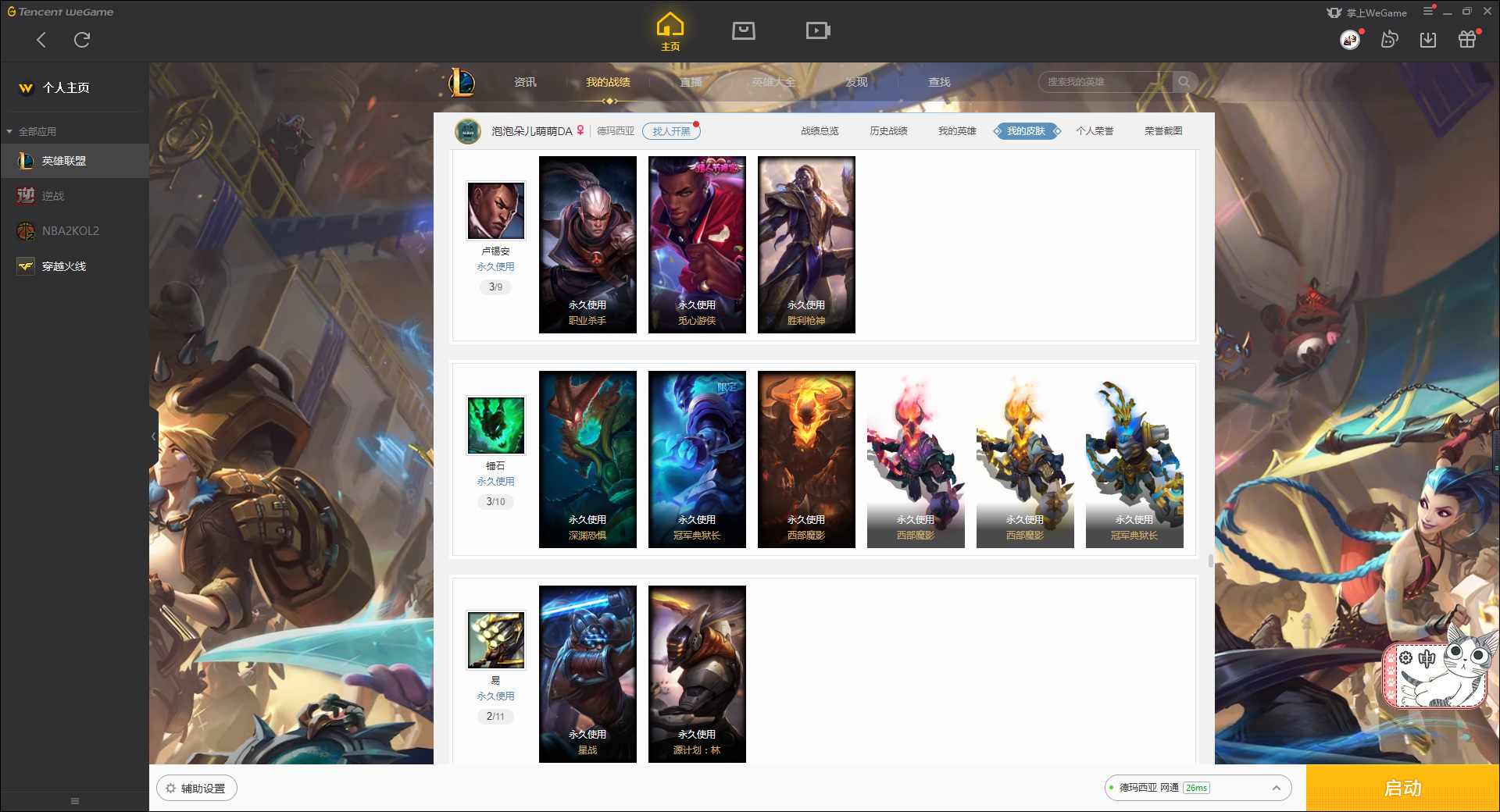Open the store bag icon in the top bar

click(744, 30)
